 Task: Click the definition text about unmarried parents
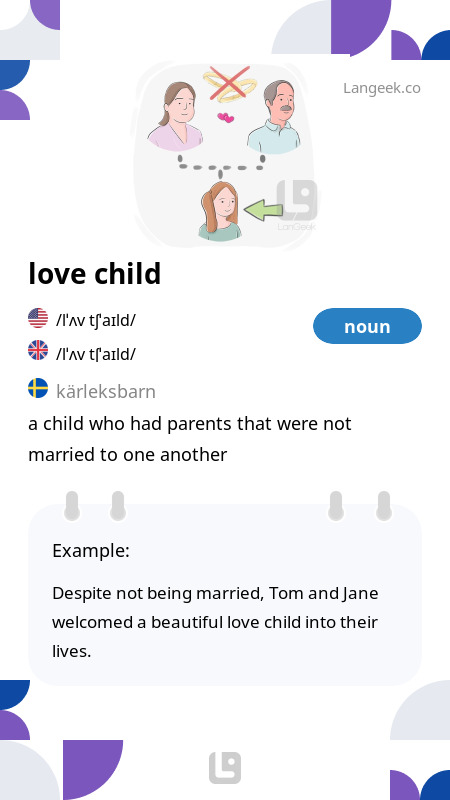click(x=190, y=439)
